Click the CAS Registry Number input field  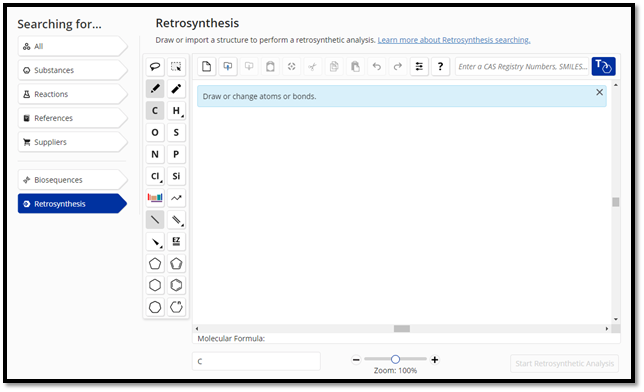point(522,67)
